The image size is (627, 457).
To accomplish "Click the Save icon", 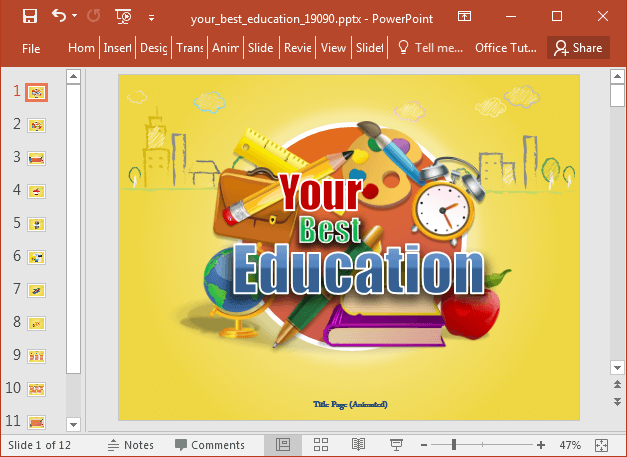I will pyautogui.click(x=30, y=16).
